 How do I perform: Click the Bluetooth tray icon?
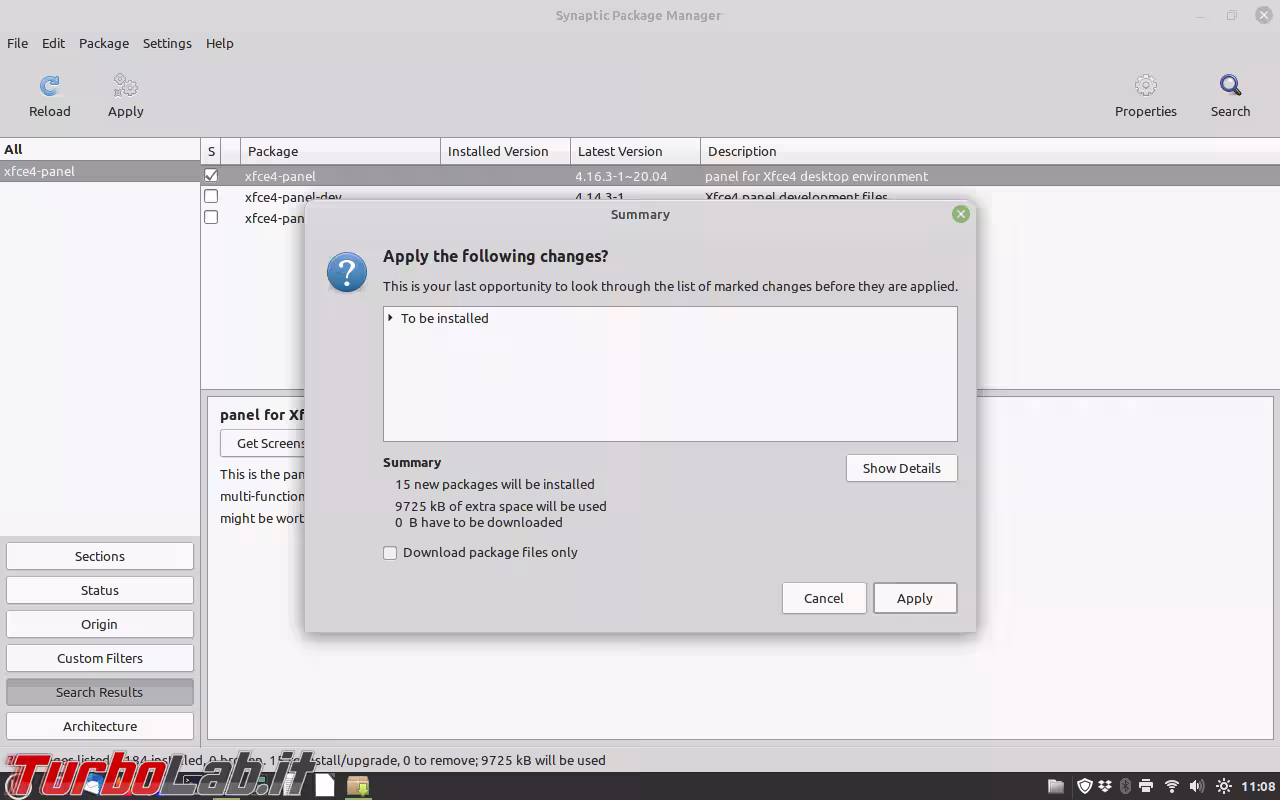(1125, 786)
